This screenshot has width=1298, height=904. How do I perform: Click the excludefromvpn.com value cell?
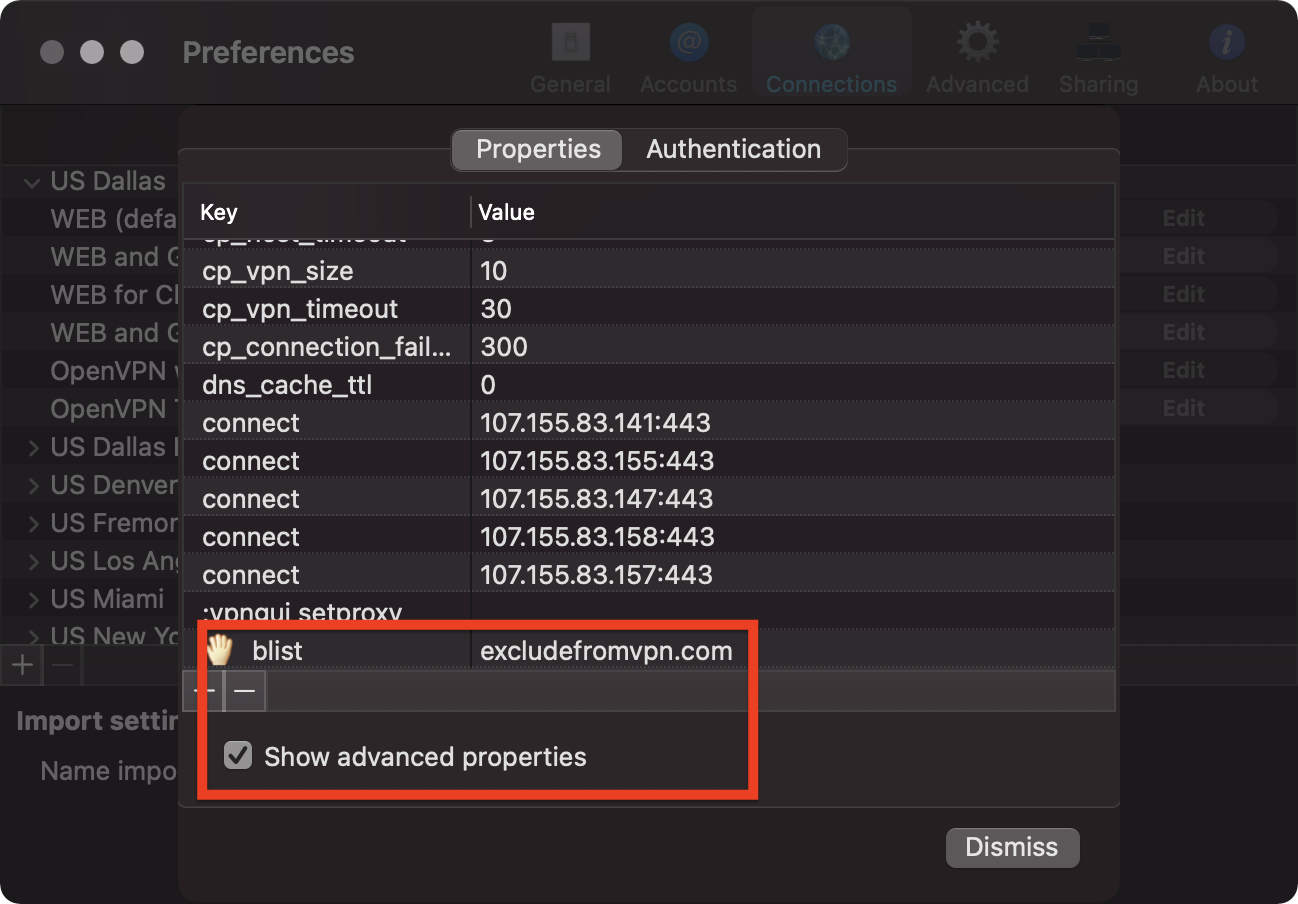(606, 652)
